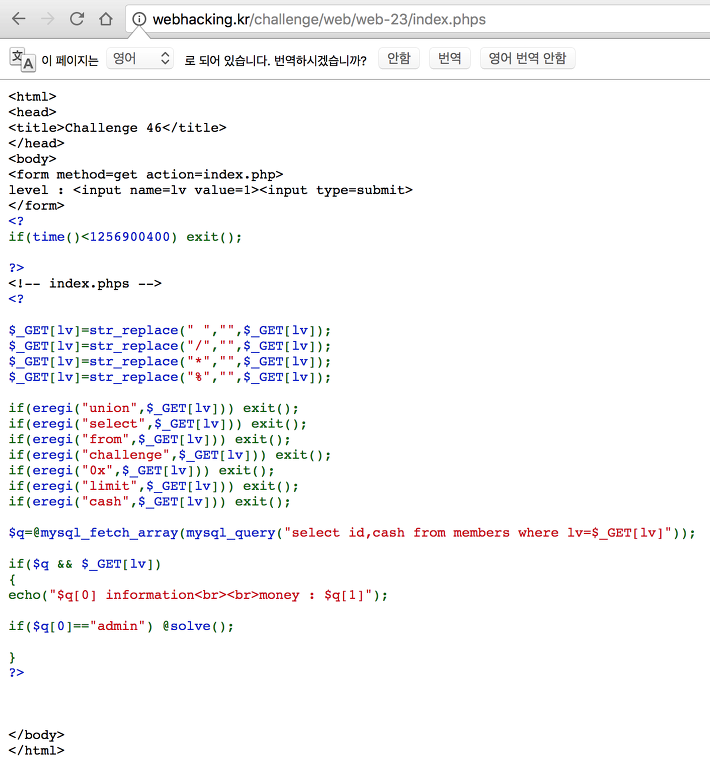Click the <form method=get action=index.php> line
The height and width of the screenshot is (766, 710).
(146, 175)
